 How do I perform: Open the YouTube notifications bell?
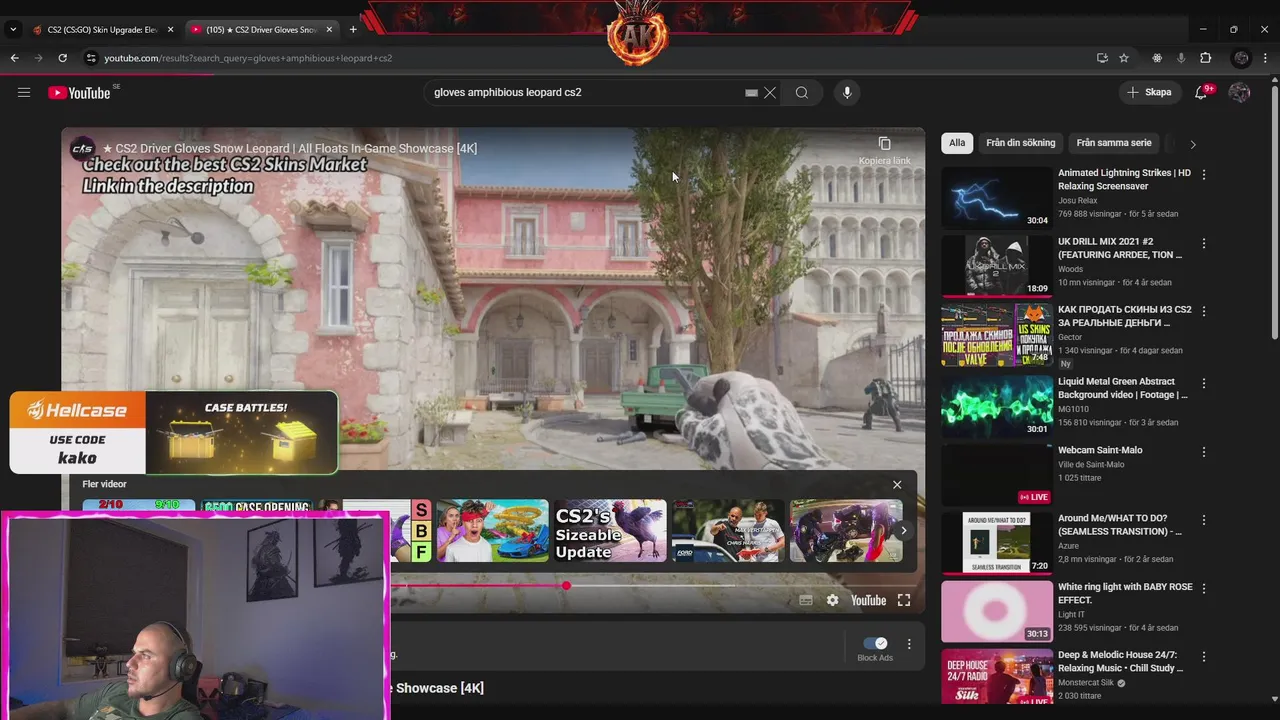pos(1201,93)
